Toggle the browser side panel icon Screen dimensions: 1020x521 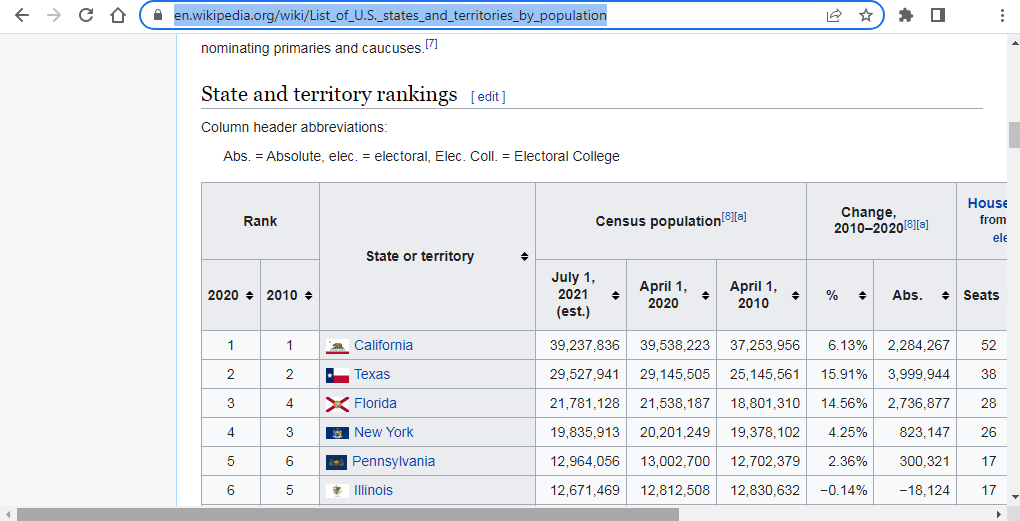[938, 15]
